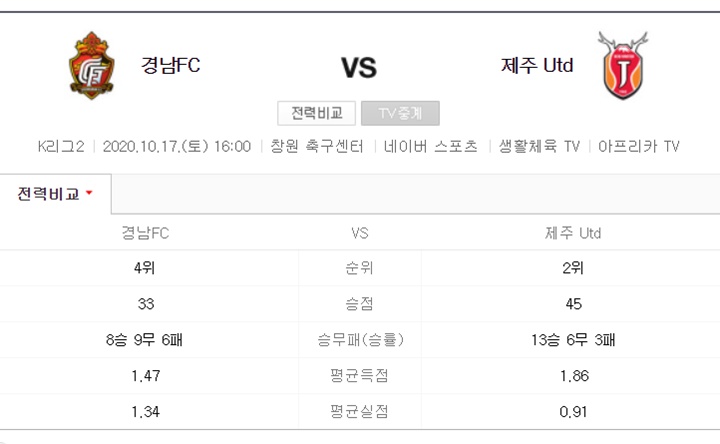This screenshot has width=720, height=444.
Task: Select the 생활체육 TV broadcast link
Action: tap(539, 146)
